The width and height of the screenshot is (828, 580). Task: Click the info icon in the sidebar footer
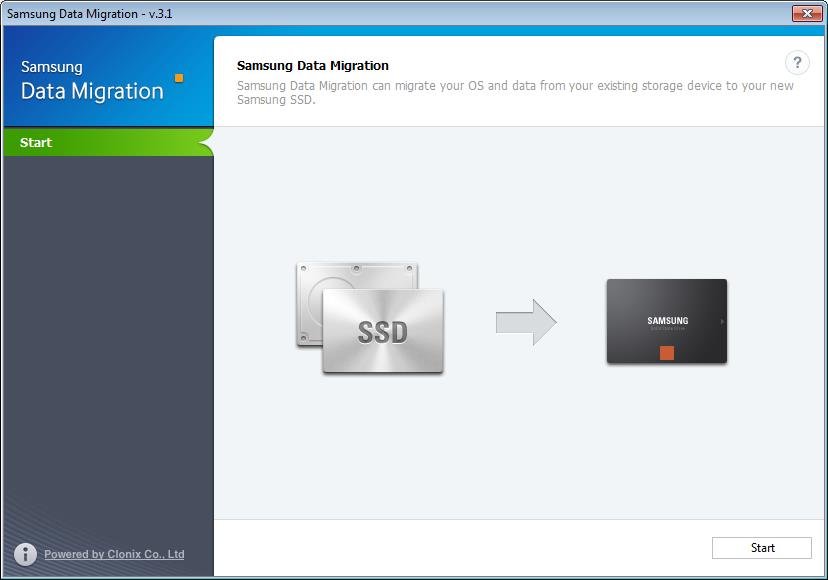click(x=26, y=554)
